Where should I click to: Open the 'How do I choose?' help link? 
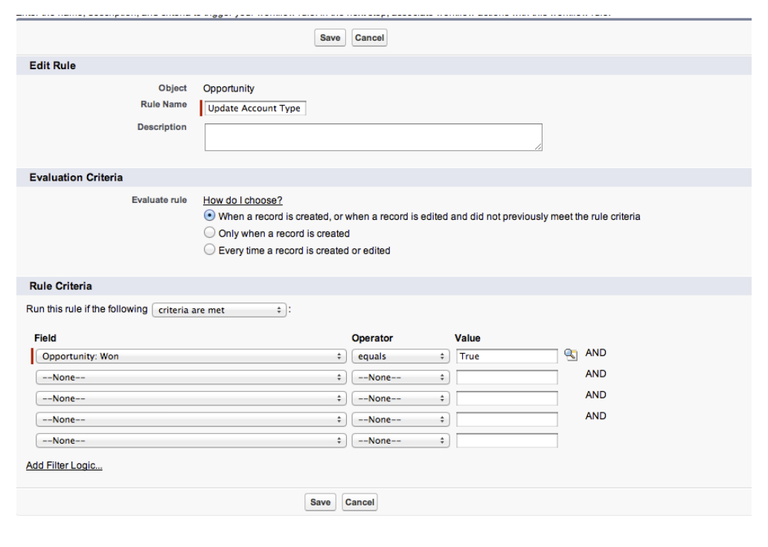pos(242,200)
